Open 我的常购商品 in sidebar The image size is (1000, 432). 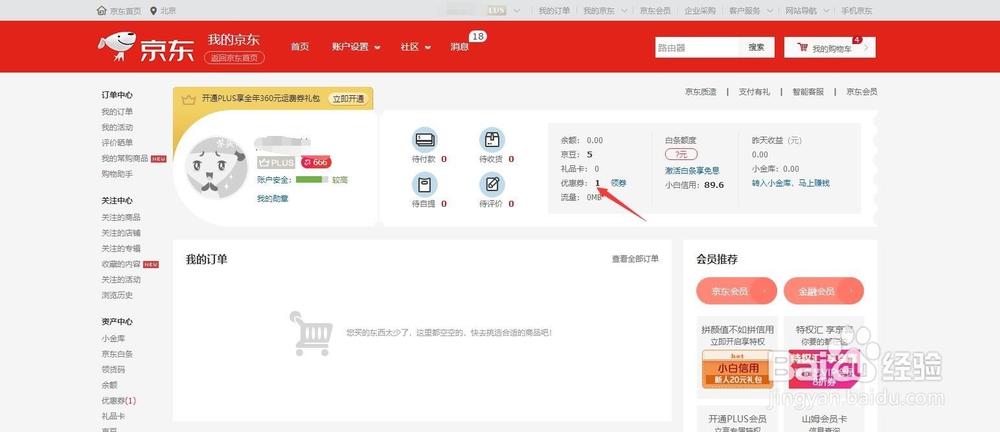tap(125, 158)
